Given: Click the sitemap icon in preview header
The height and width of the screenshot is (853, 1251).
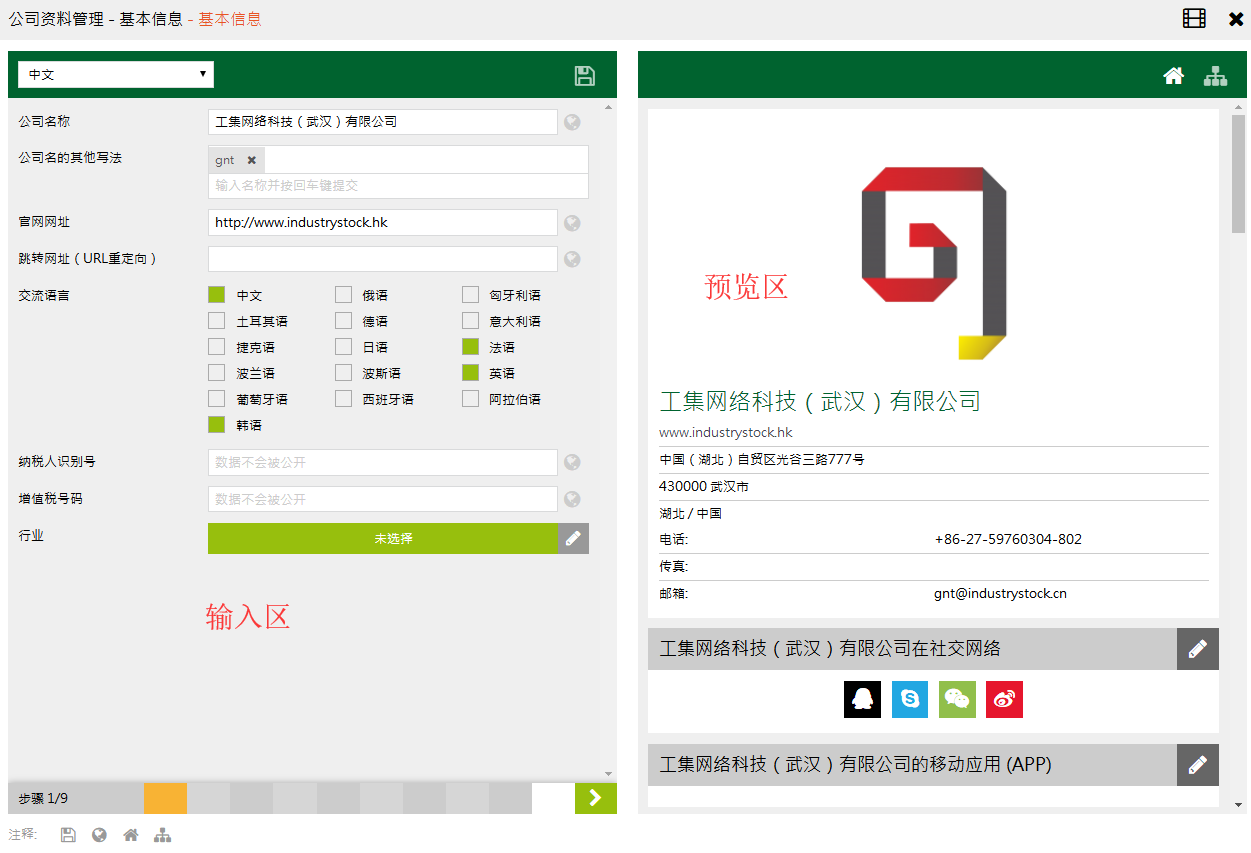Looking at the screenshot, I should [1215, 76].
